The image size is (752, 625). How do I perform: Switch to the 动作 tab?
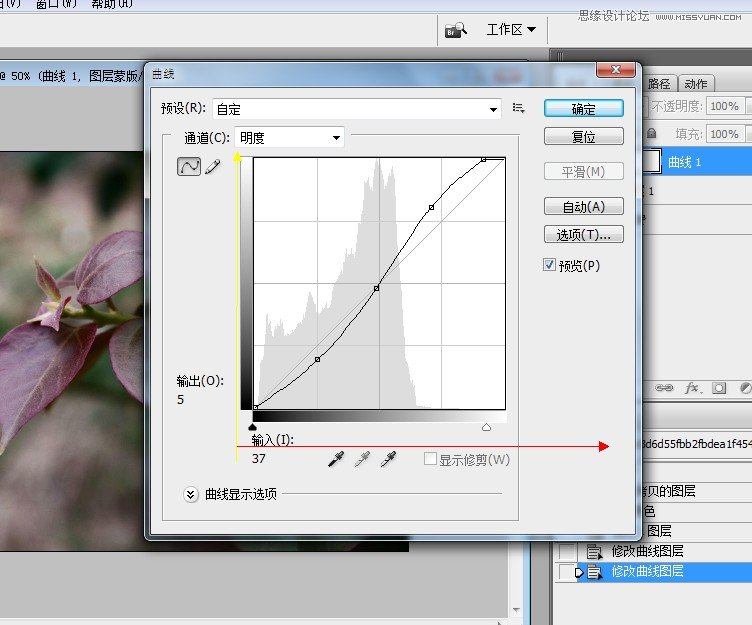click(696, 84)
